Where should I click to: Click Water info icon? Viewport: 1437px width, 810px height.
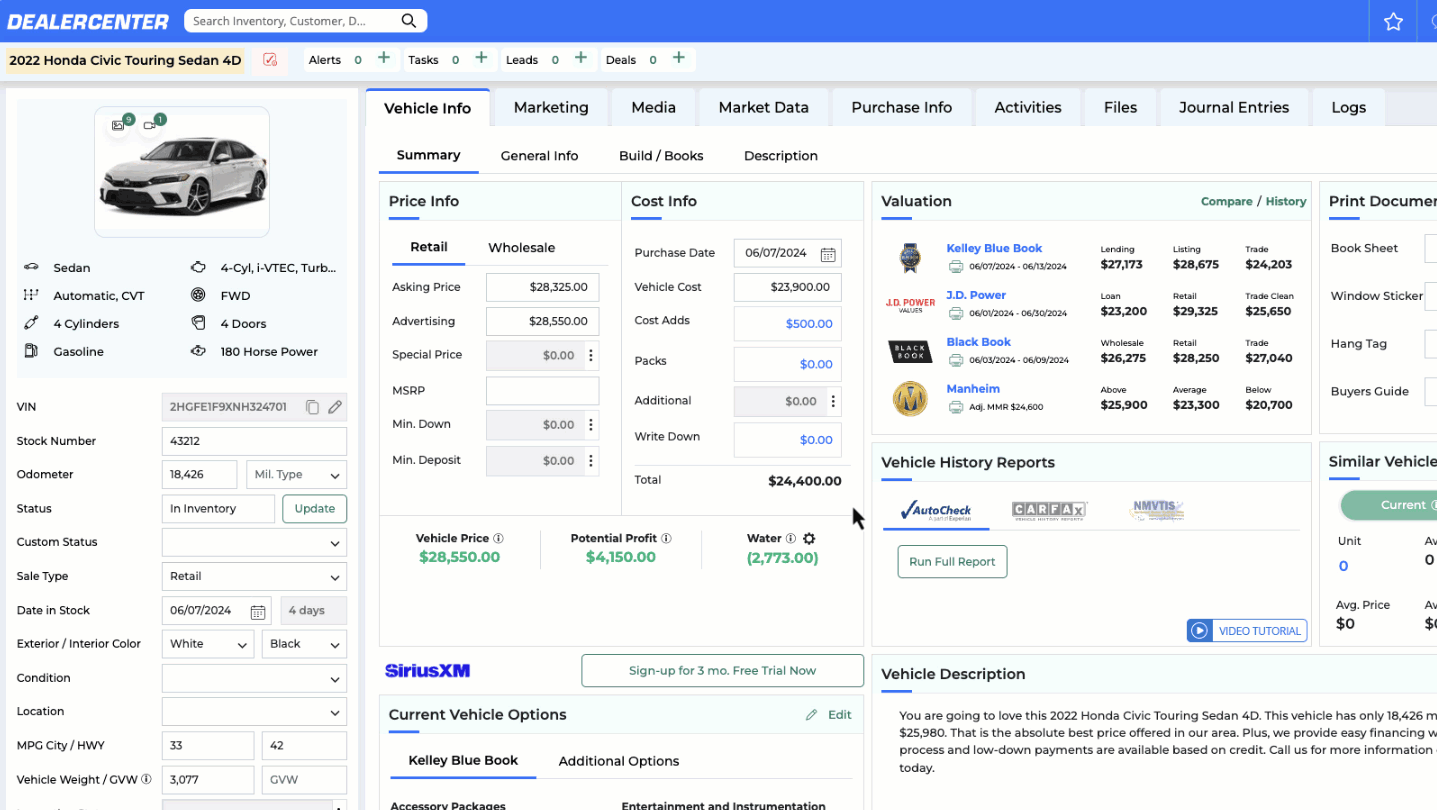point(791,538)
